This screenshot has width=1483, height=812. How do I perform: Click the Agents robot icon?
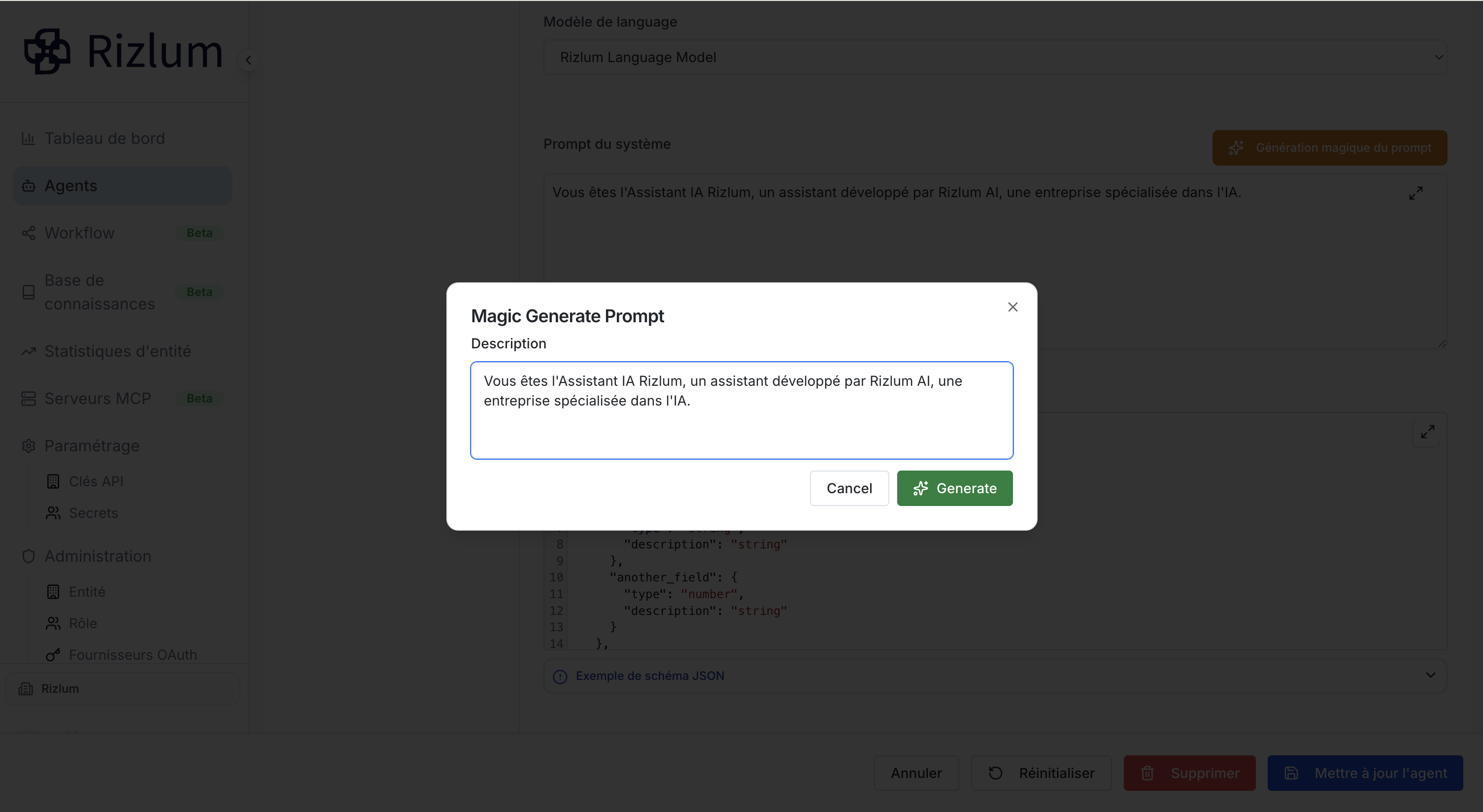click(x=28, y=185)
